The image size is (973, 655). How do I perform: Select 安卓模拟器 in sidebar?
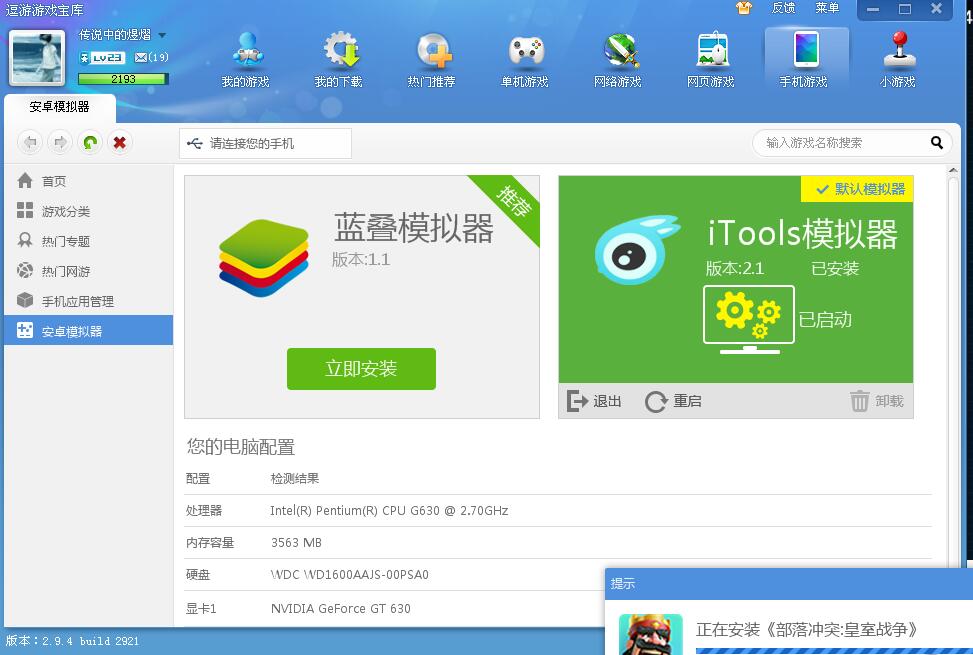pyautogui.click(x=89, y=331)
